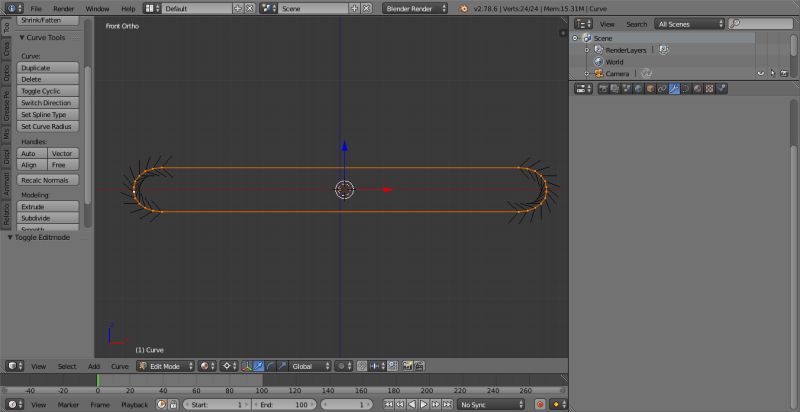
Task: Click Toggle Cyclic button
Action: (x=48, y=91)
